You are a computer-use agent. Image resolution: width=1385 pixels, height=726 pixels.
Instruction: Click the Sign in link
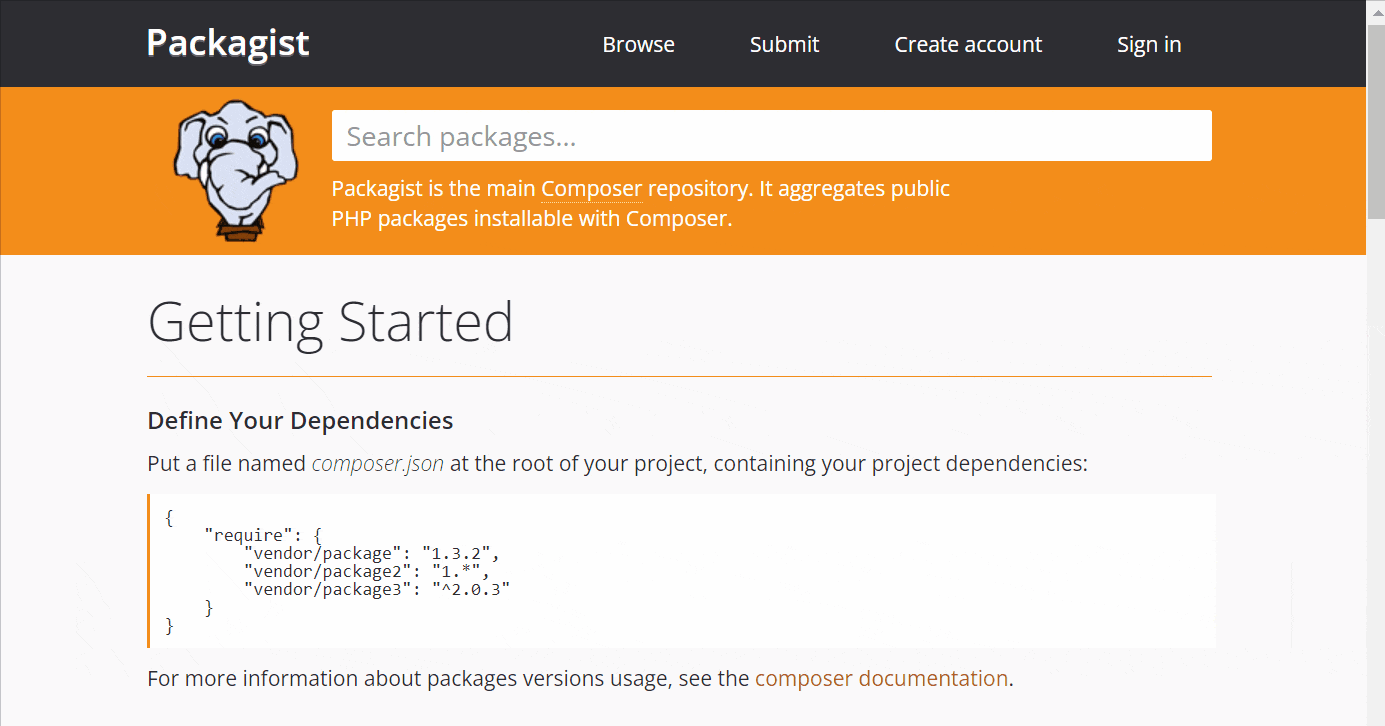click(x=1148, y=44)
